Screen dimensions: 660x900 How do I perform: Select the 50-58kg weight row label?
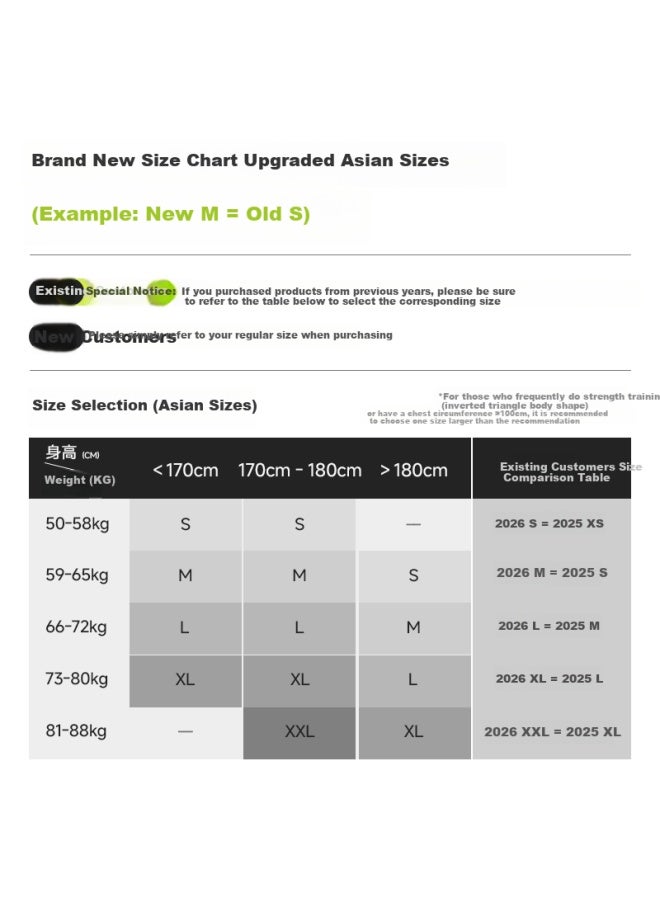pyautogui.click(x=77, y=524)
